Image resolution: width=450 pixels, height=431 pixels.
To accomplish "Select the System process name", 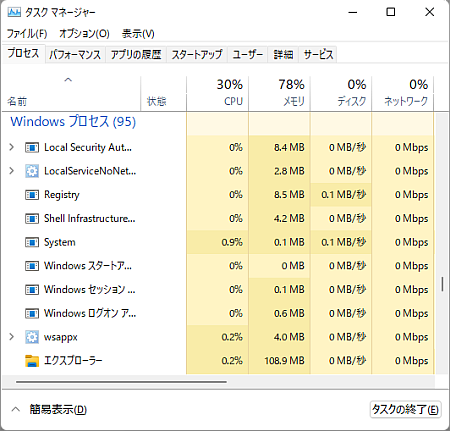I will (x=60, y=242).
